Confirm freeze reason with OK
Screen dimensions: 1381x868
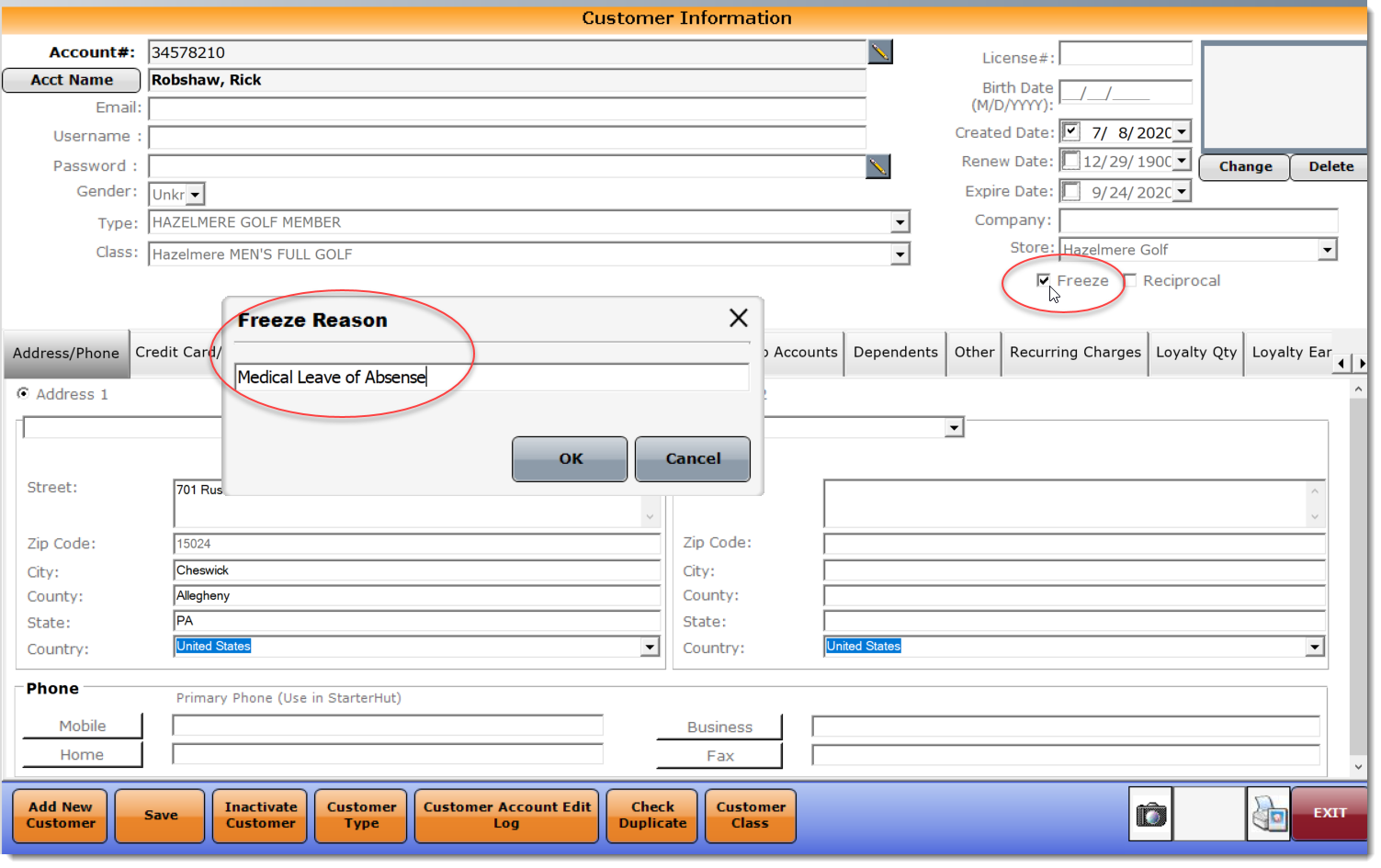coord(570,458)
